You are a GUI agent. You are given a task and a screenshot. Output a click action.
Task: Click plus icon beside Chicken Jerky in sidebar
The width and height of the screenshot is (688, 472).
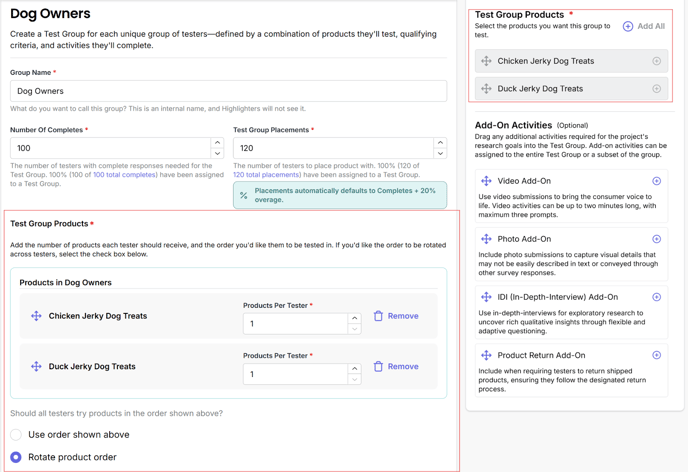656,61
